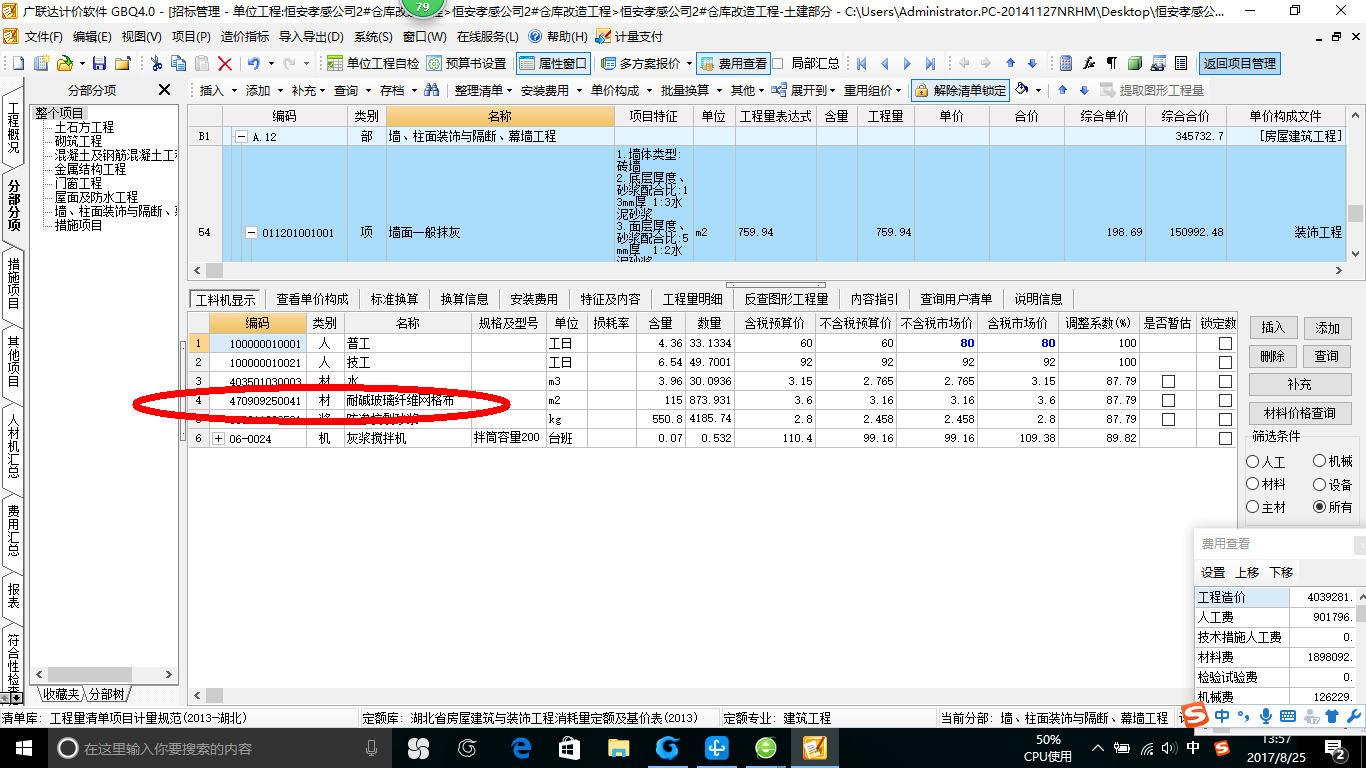Click the 插入 button on right panel
Viewport: 1366px width, 768px height.
pos(1273,327)
